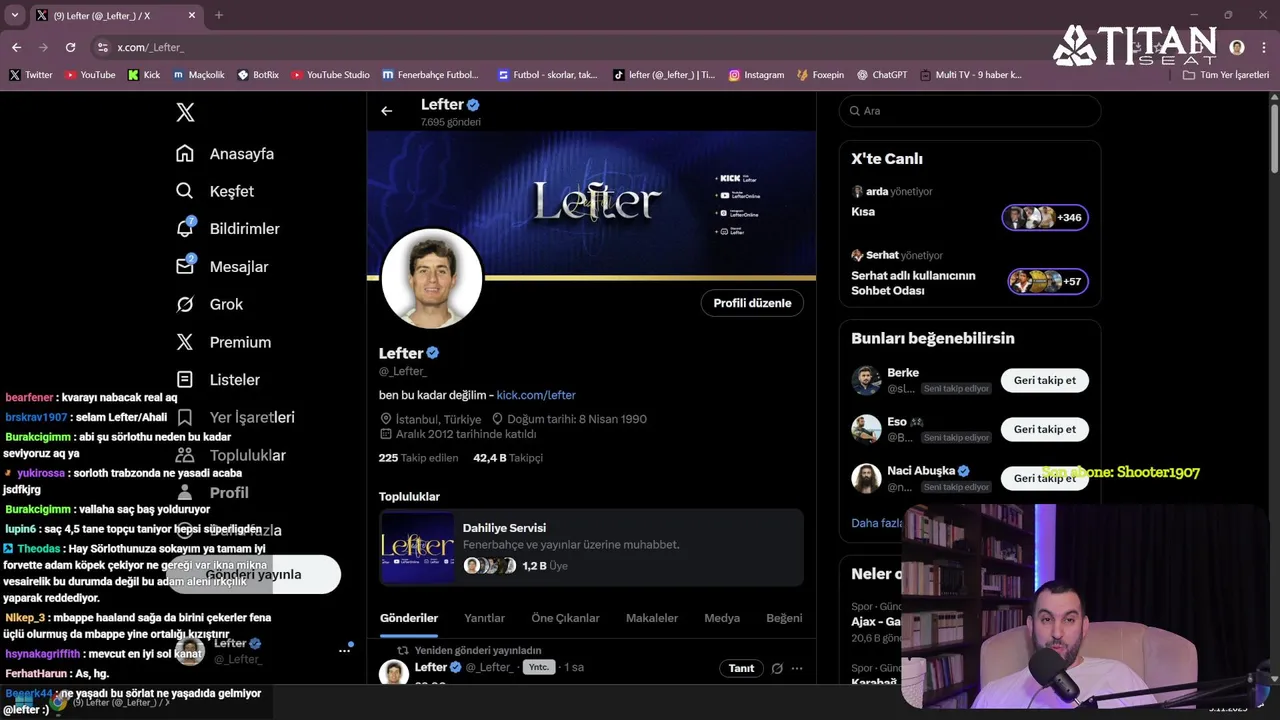Select Yanıtlar tab
Image resolution: width=1280 pixels, height=720 pixels.
click(484, 618)
